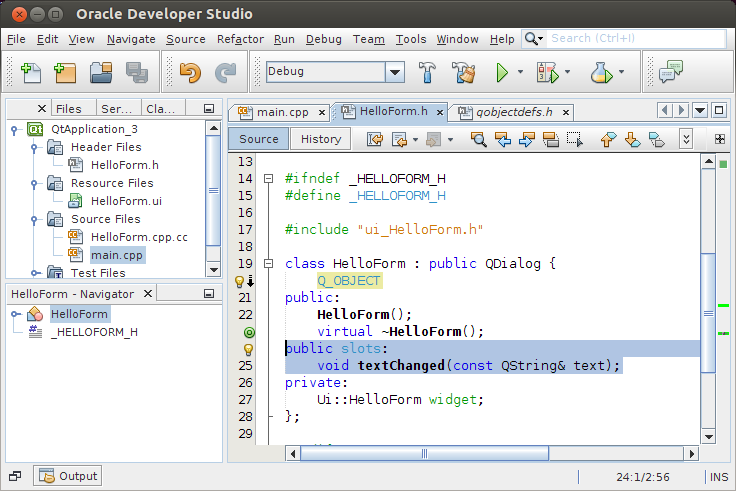Open the Refactor menu
Image resolution: width=736 pixels, height=491 pixels.
[240, 39]
